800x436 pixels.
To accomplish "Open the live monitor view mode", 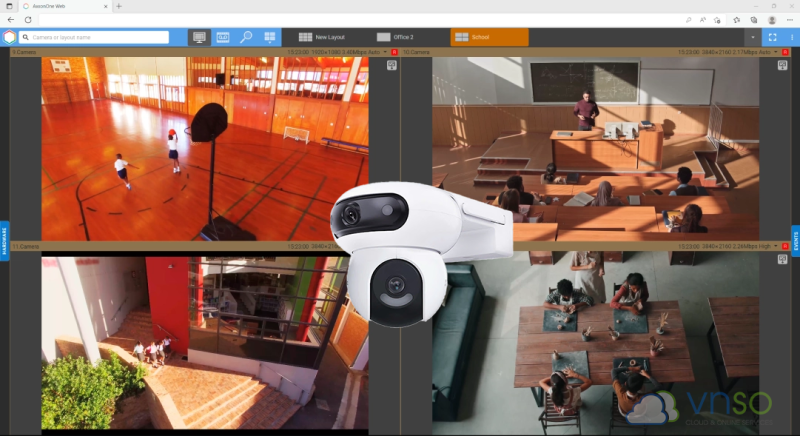I will [199, 37].
